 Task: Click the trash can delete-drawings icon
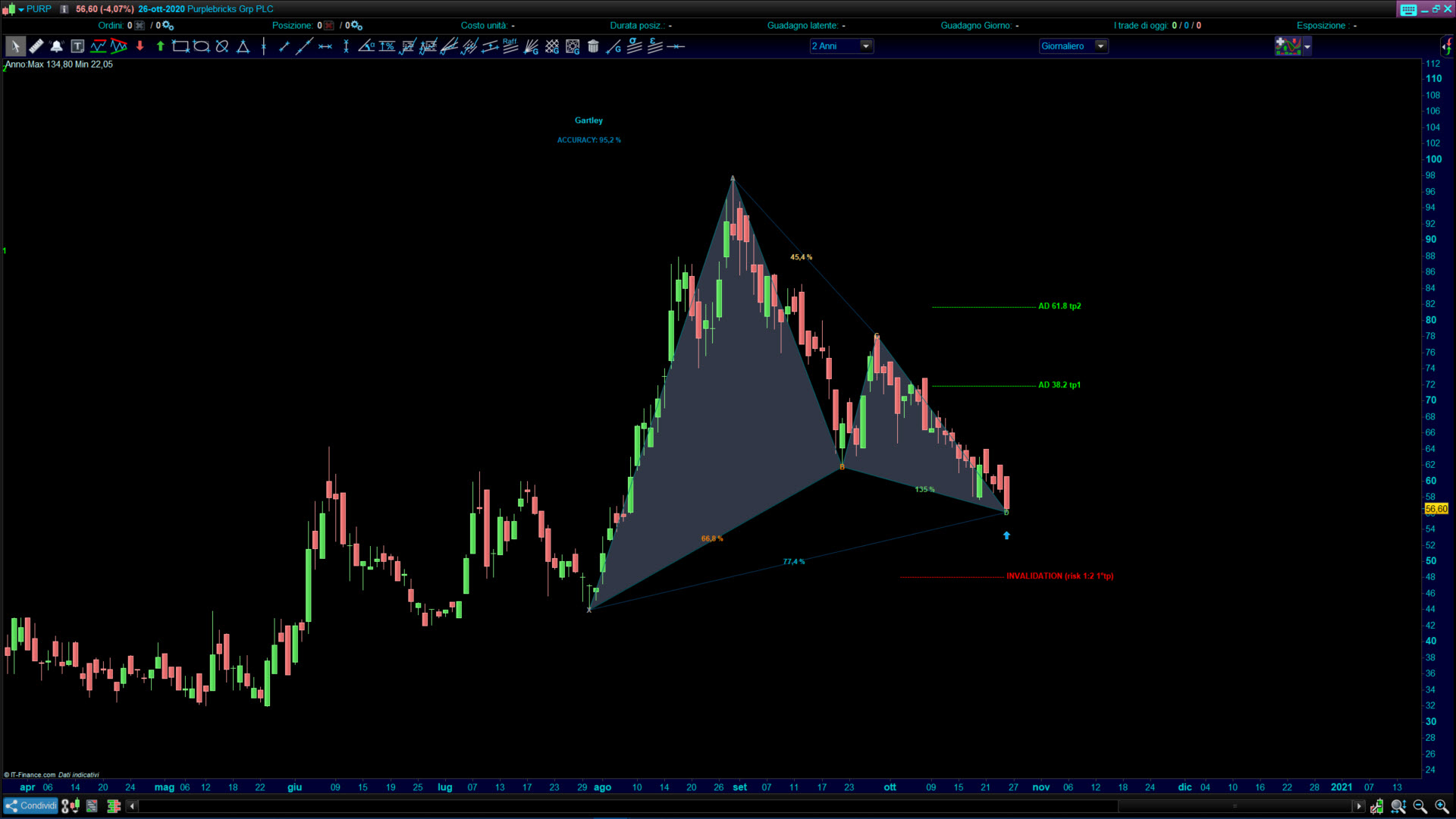point(593,46)
